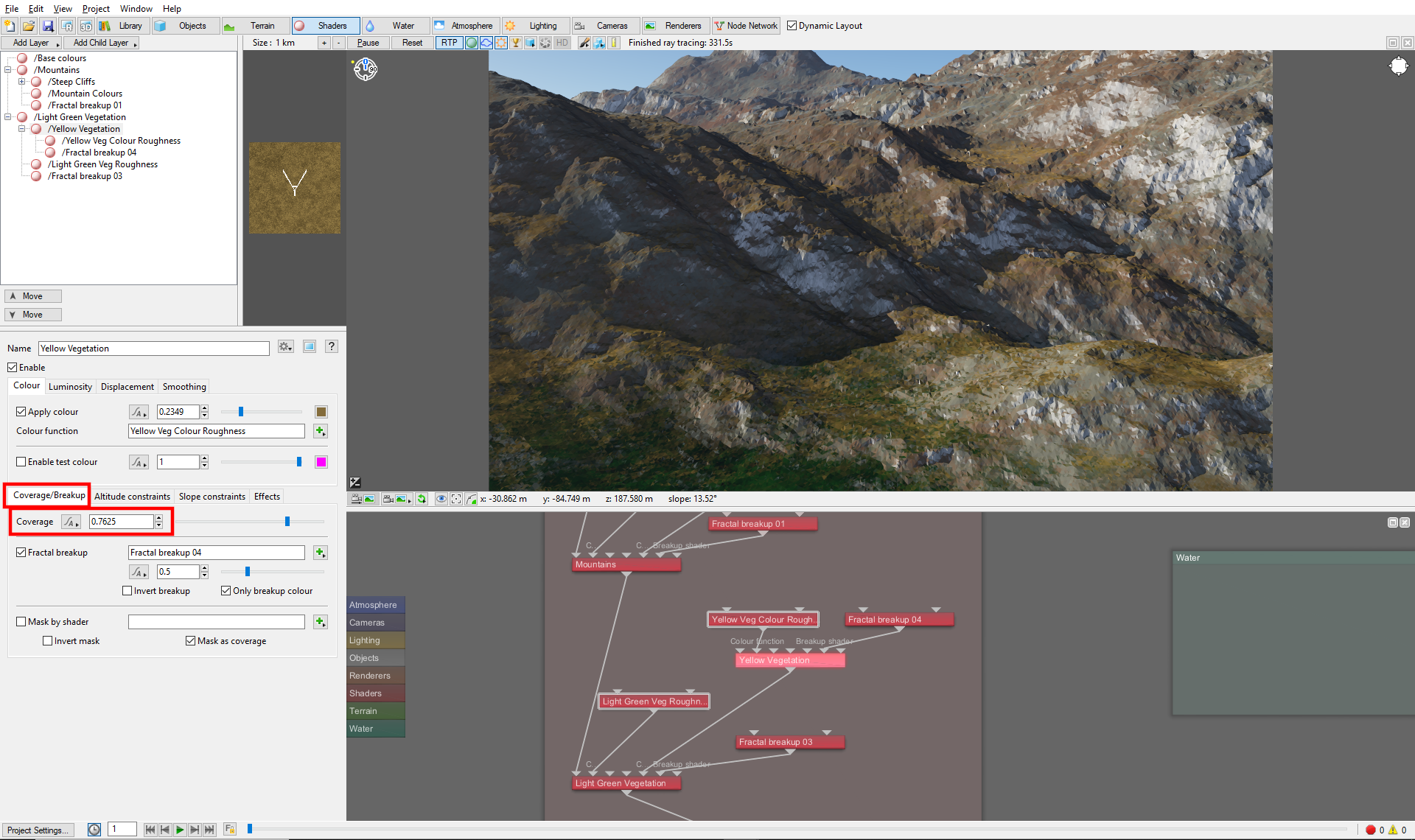Viewport: 1415px width, 840px height.
Task: Toggle the Fractal breakup checkbox
Action: click(21, 553)
